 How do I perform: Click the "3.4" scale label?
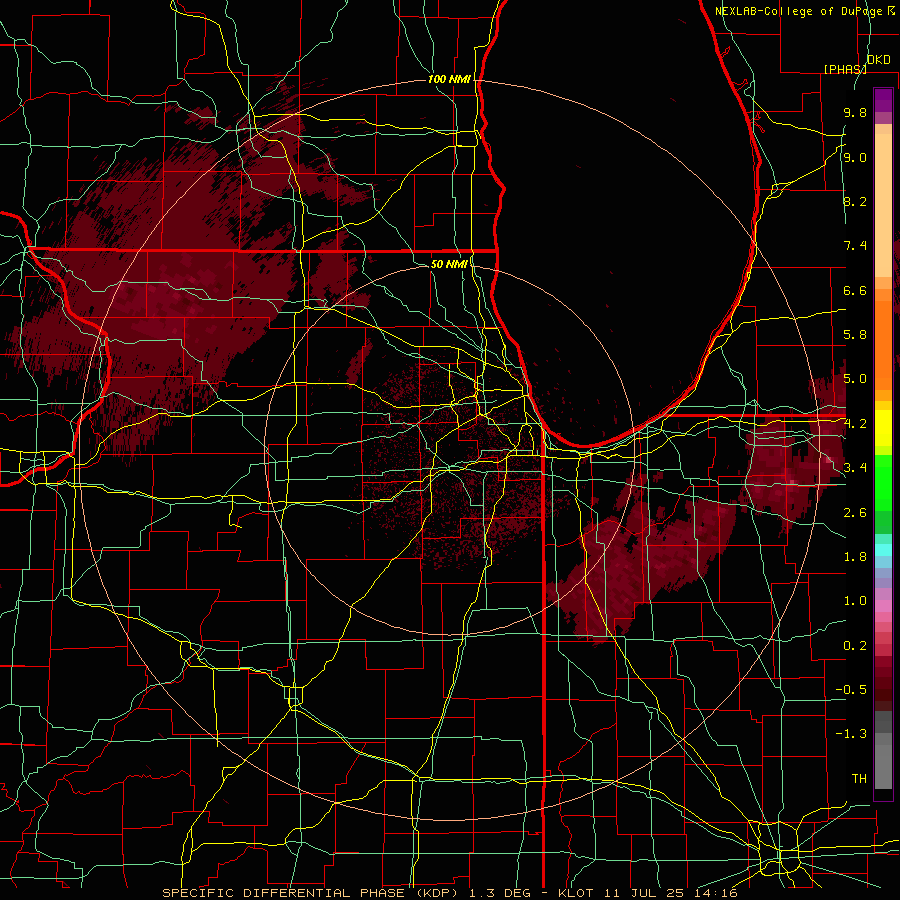[855, 468]
